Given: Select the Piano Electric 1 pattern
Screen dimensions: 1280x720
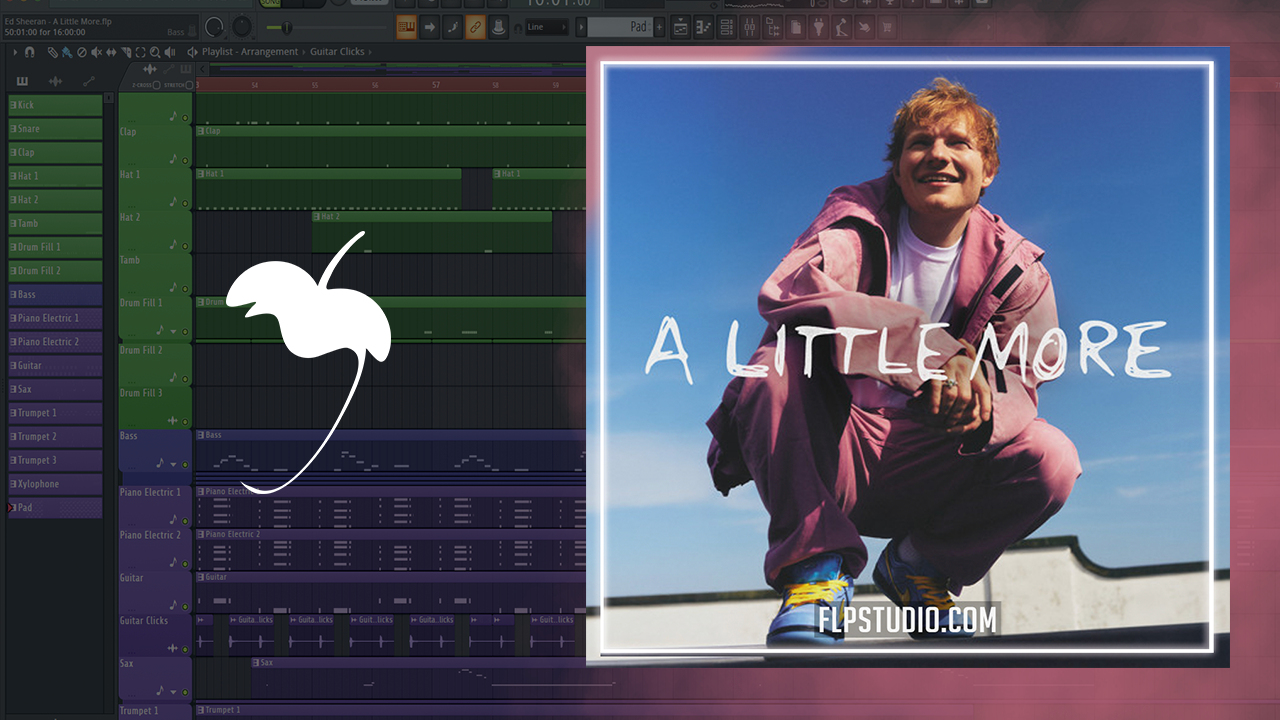Looking at the screenshot, I should point(55,318).
